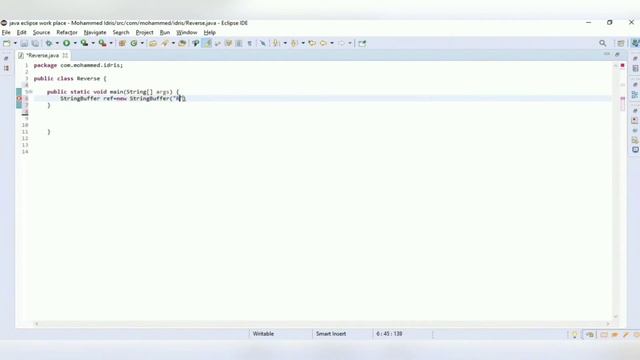The image size is (640, 360).
Task: Click the Save icon in toolbar
Action: pos(24,43)
